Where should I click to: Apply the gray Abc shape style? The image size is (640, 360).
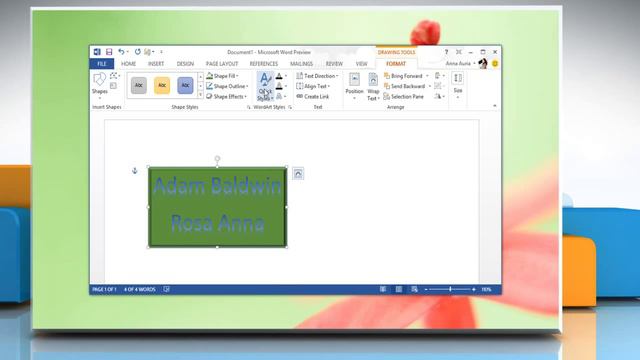139,85
